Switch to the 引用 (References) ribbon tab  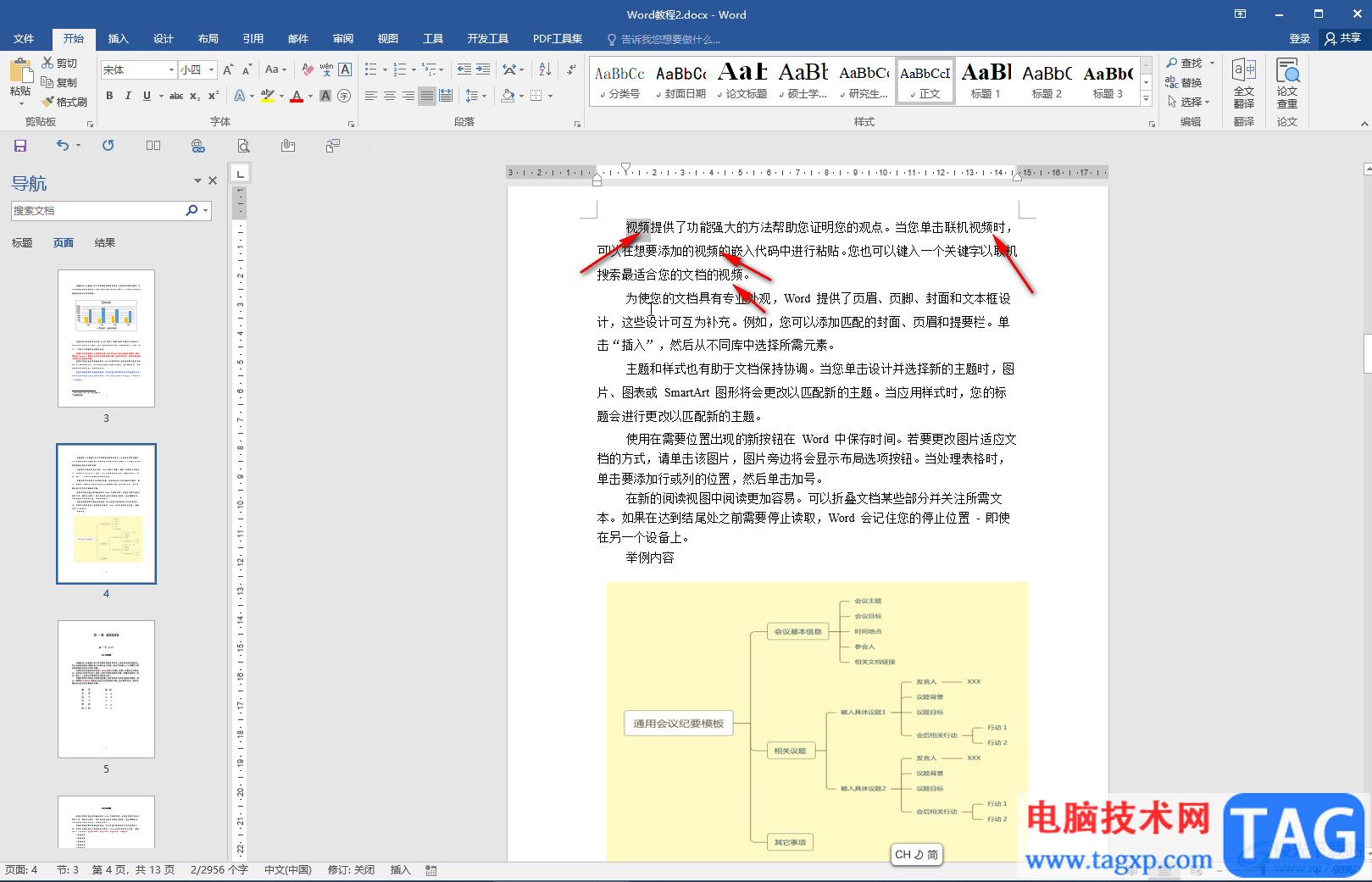coord(253,39)
